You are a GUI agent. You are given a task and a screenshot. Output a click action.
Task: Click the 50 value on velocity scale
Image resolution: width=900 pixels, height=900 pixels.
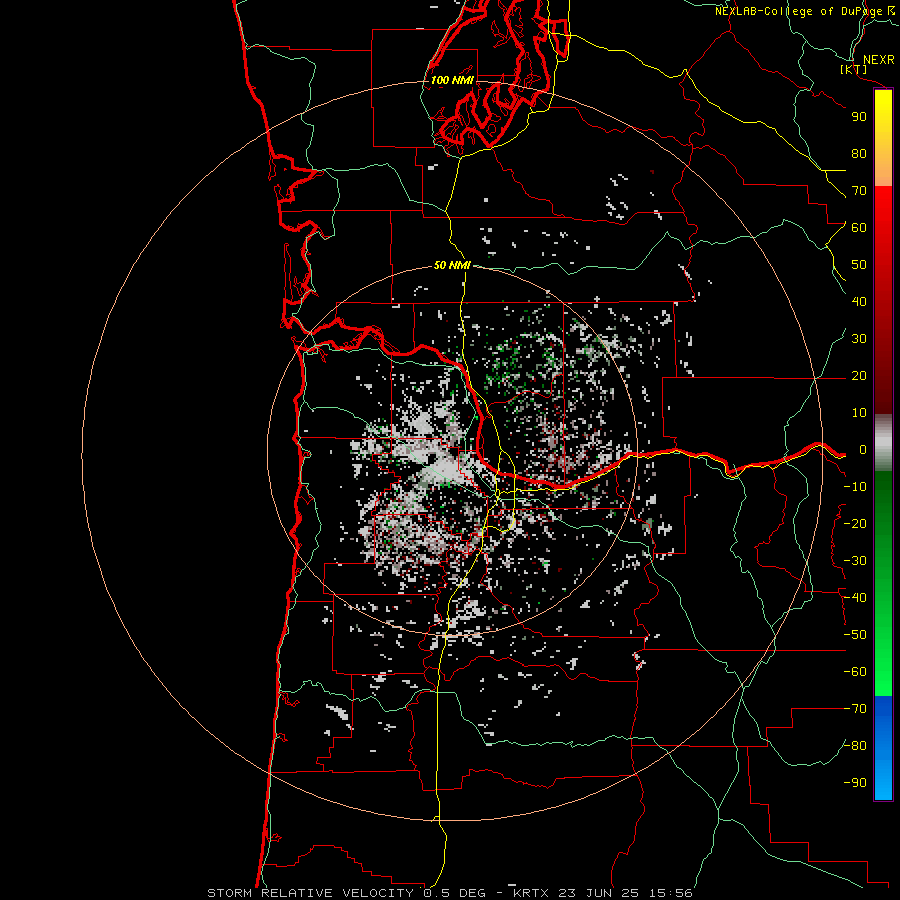(x=859, y=265)
